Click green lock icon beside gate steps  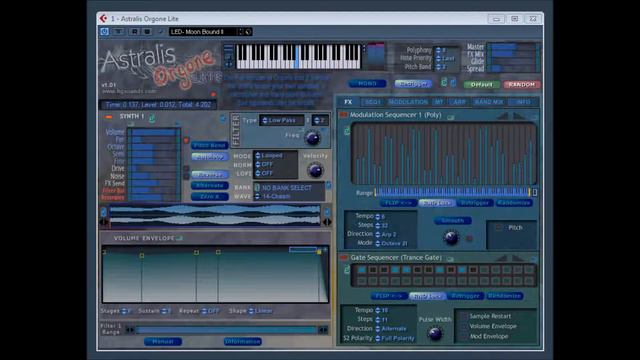pyautogui.click(x=347, y=269)
